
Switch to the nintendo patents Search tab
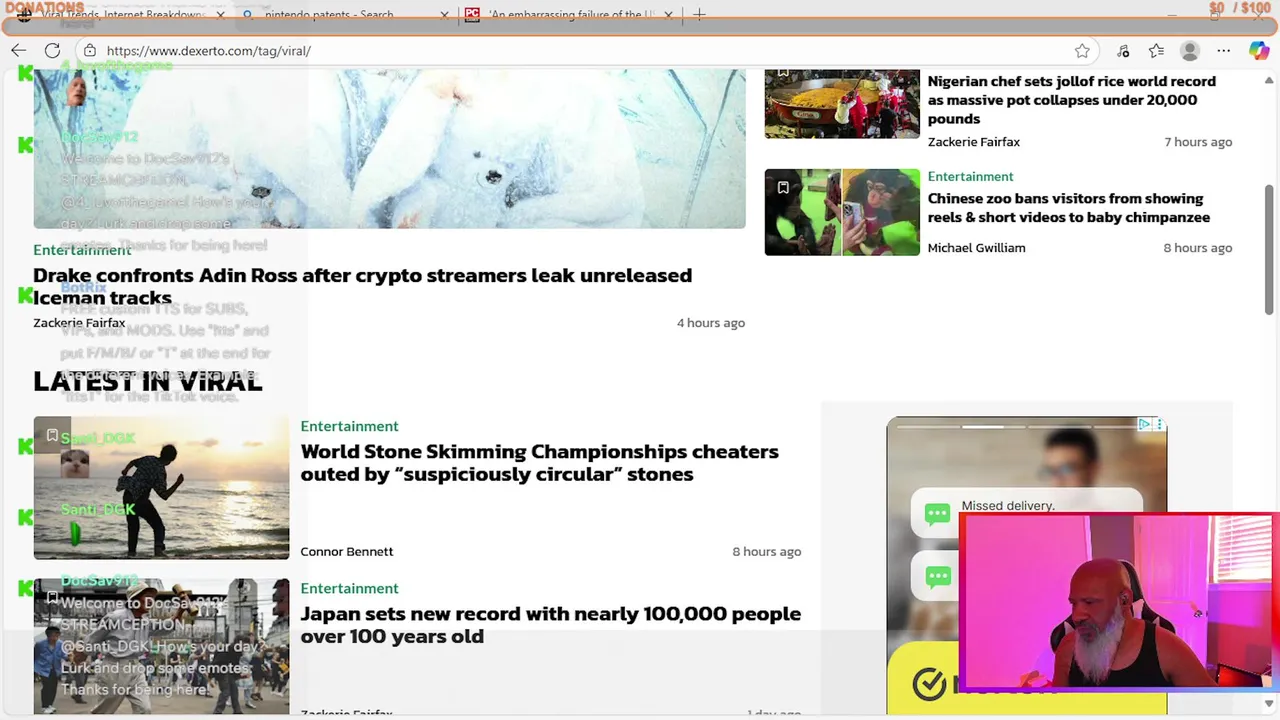345,15
